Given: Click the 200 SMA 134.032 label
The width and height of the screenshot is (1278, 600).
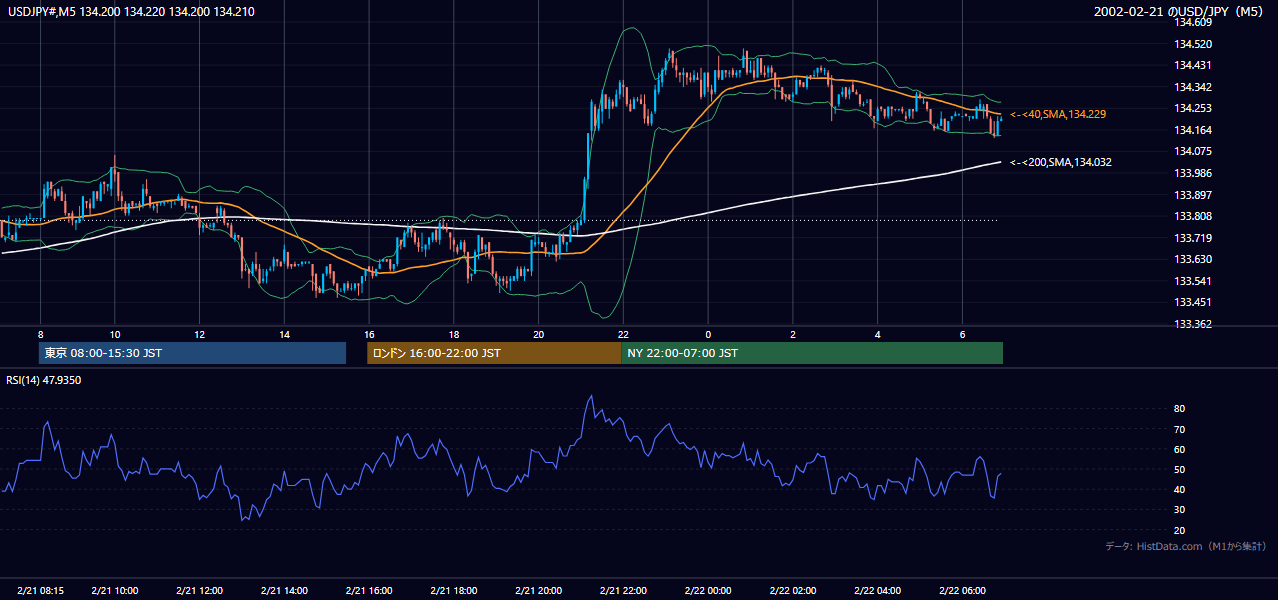Looking at the screenshot, I should [1061, 162].
